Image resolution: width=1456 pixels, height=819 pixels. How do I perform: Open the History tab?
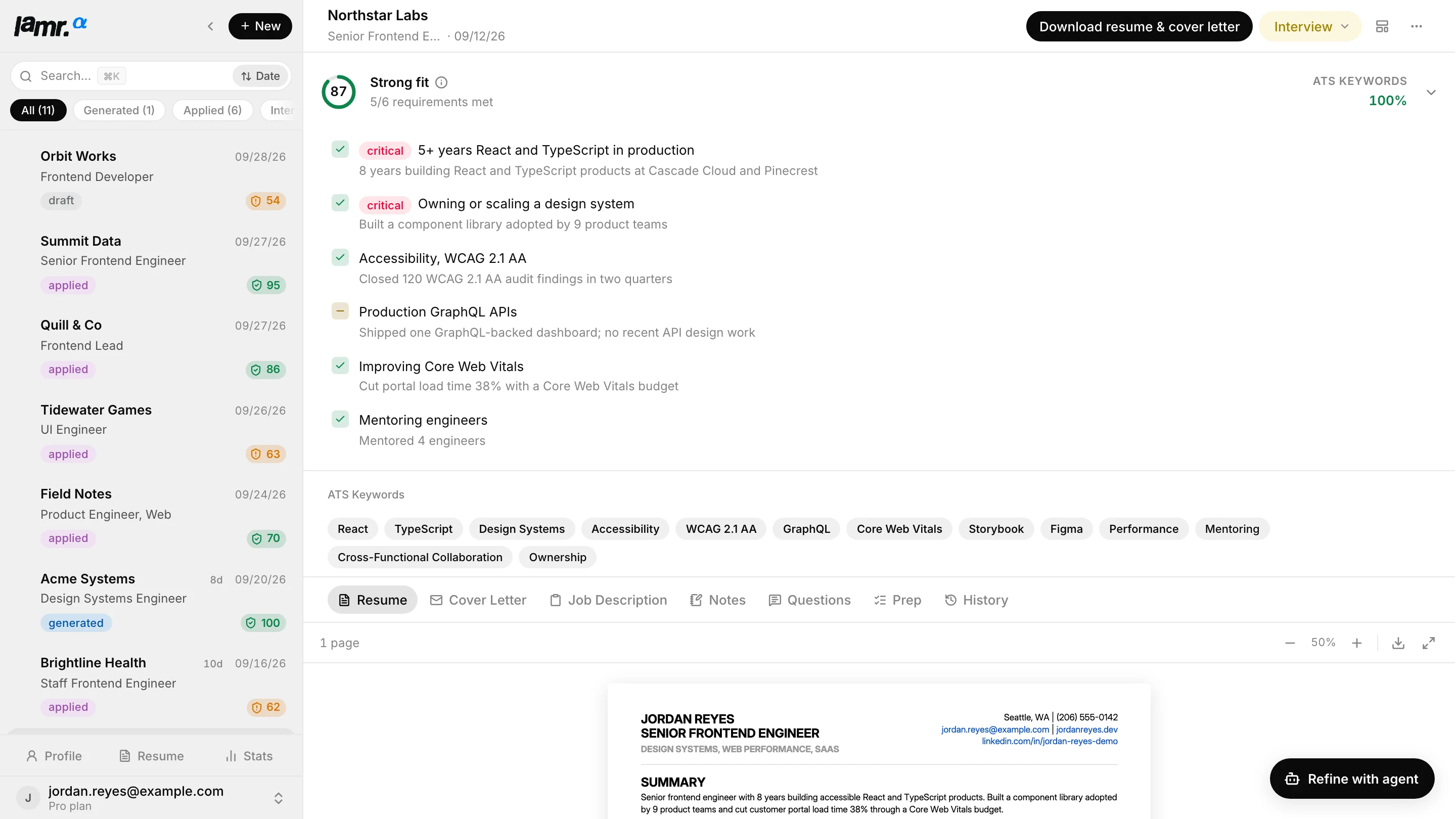coord(976,600)
